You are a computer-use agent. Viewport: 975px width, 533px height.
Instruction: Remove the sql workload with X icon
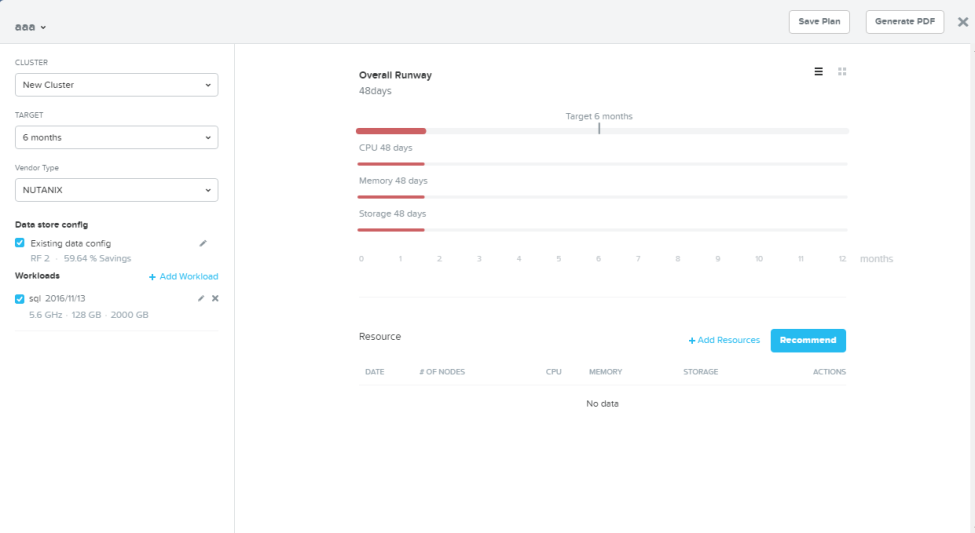point(215,299)
